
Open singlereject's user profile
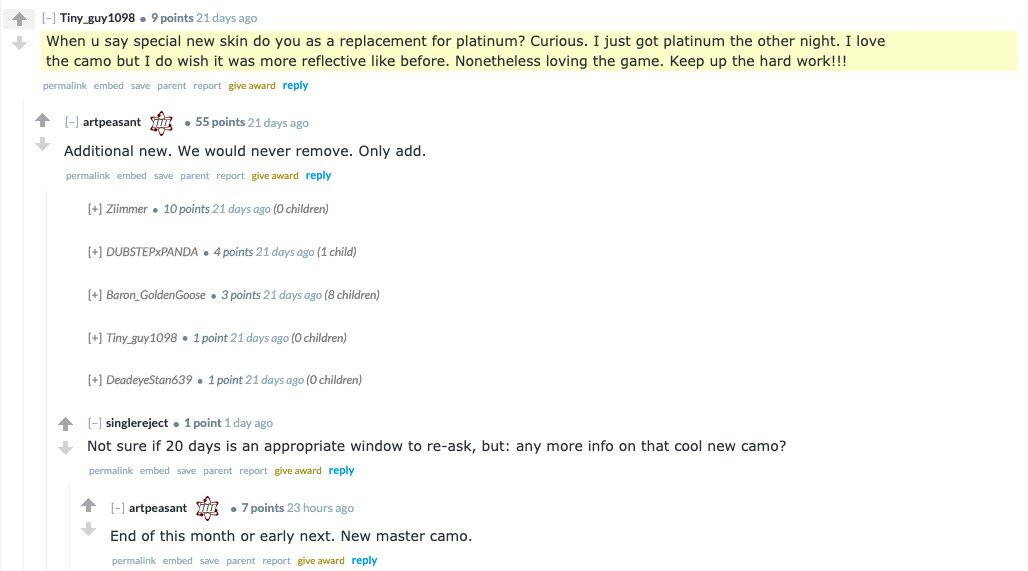coord(137,423)
